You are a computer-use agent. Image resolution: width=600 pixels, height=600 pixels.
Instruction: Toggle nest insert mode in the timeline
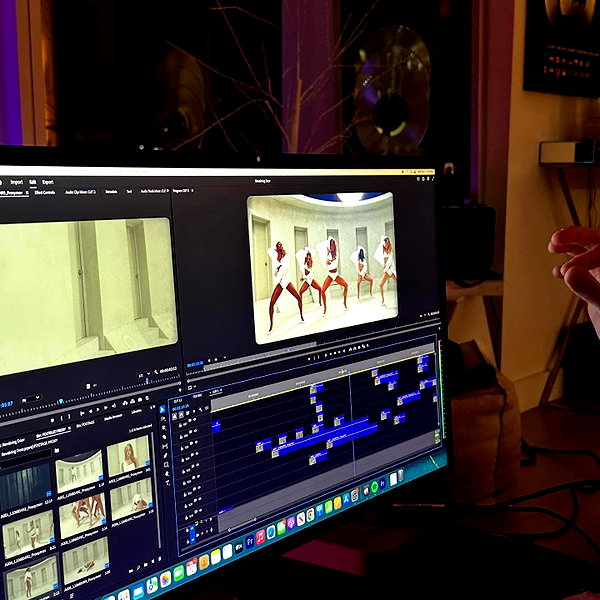click(x=174, y=416)
